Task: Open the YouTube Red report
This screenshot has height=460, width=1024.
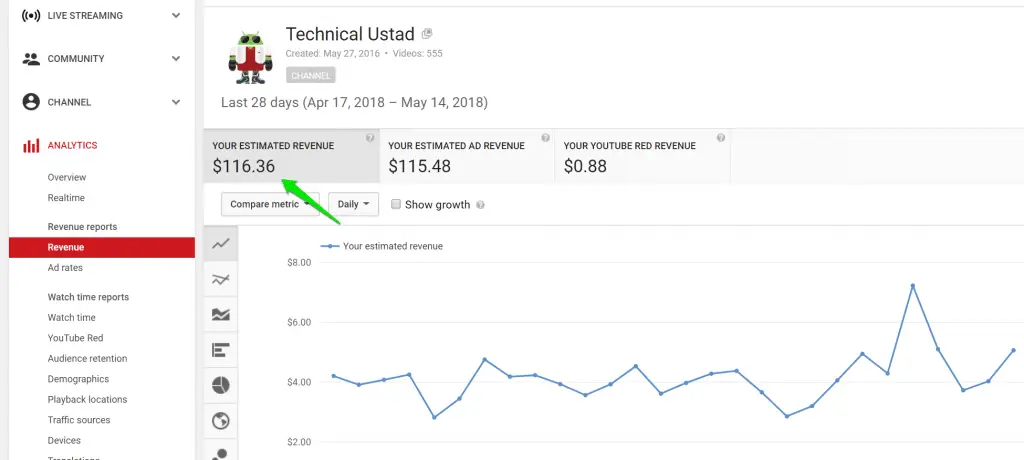Action: (75, 338)
